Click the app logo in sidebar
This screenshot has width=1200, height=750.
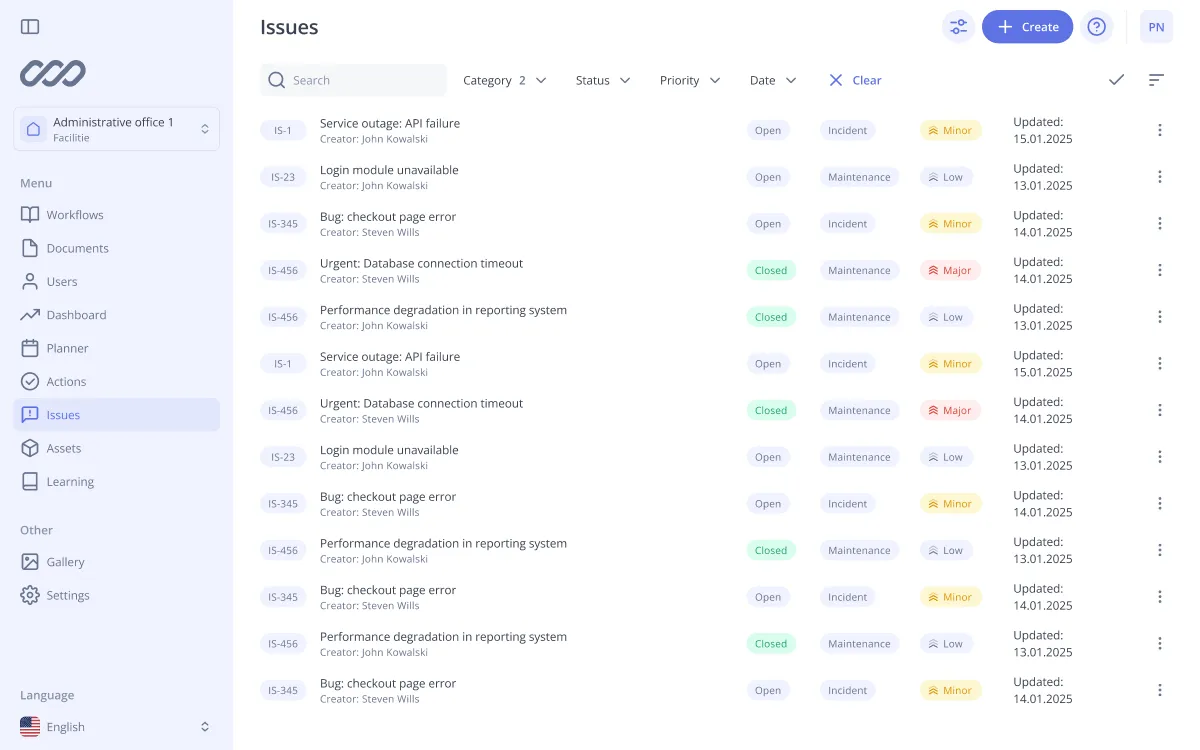[53, 73]
